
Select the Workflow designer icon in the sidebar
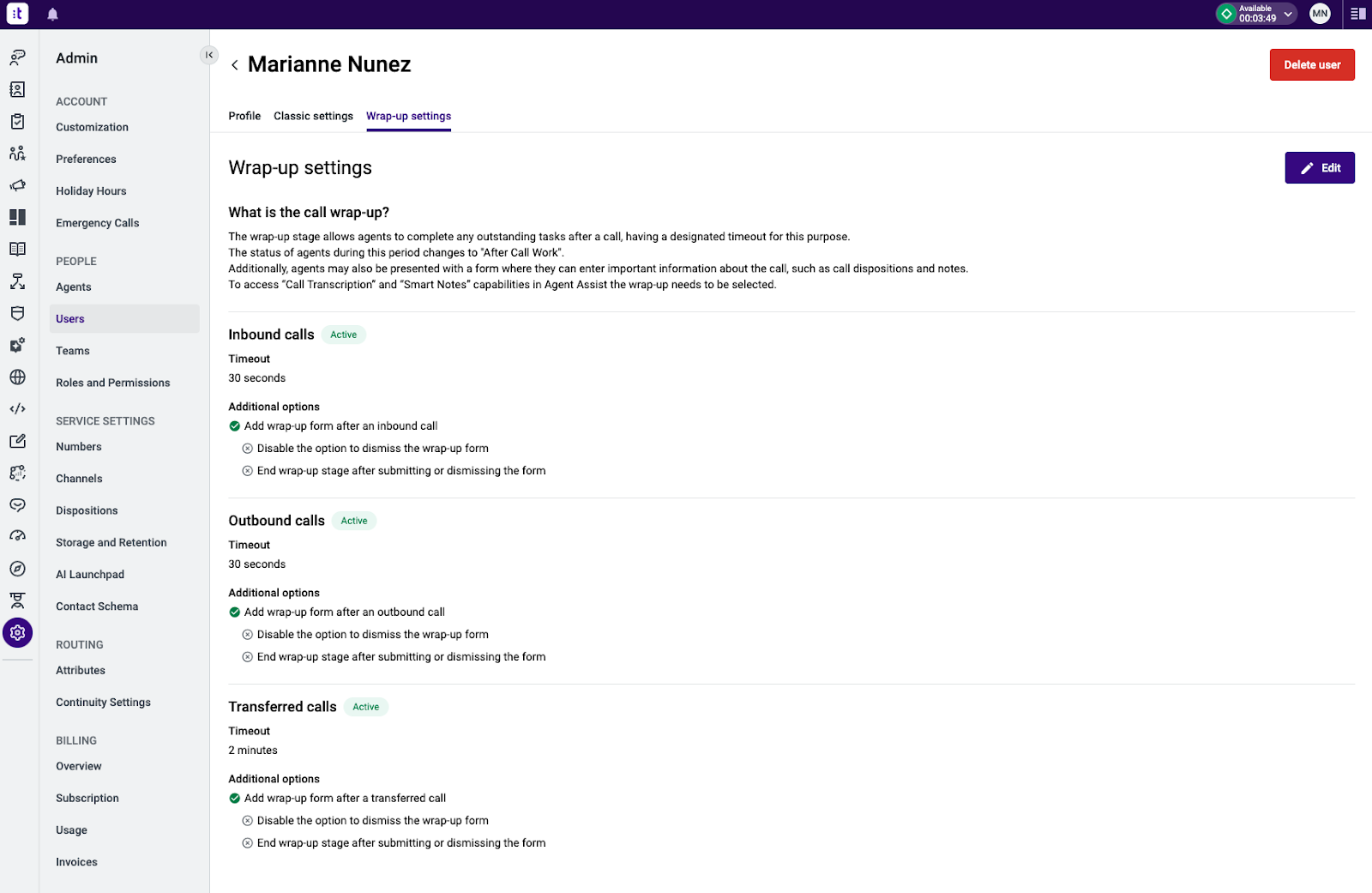pyautogui.click(x=17, y=281)
